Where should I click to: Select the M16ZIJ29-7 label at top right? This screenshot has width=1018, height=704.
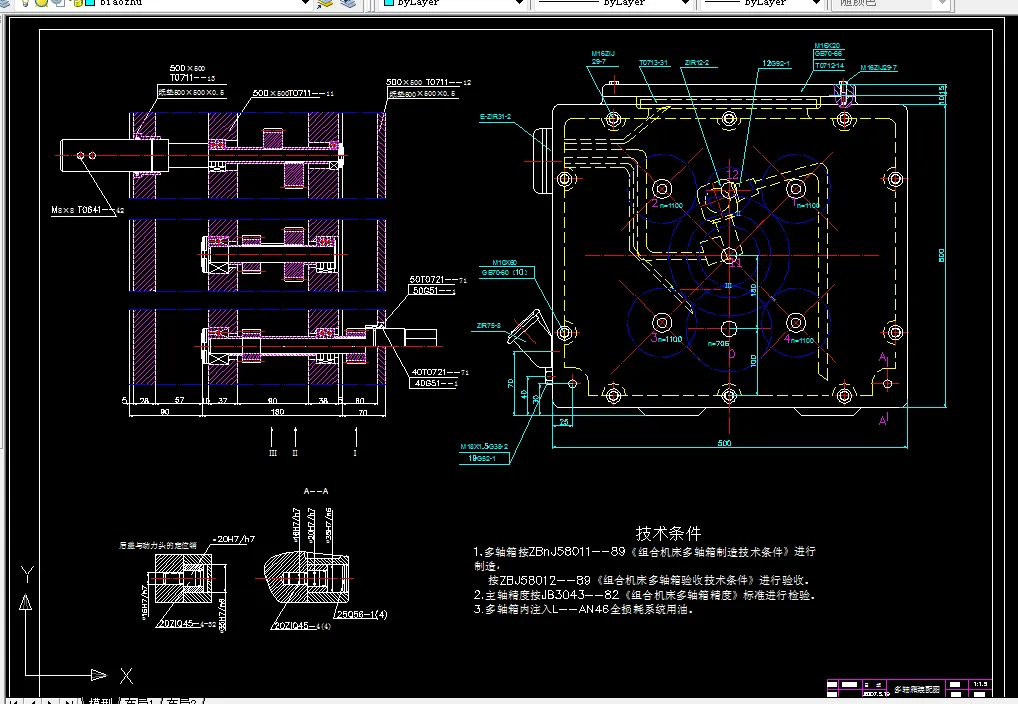pyautogui.click(x=878, y=68)
